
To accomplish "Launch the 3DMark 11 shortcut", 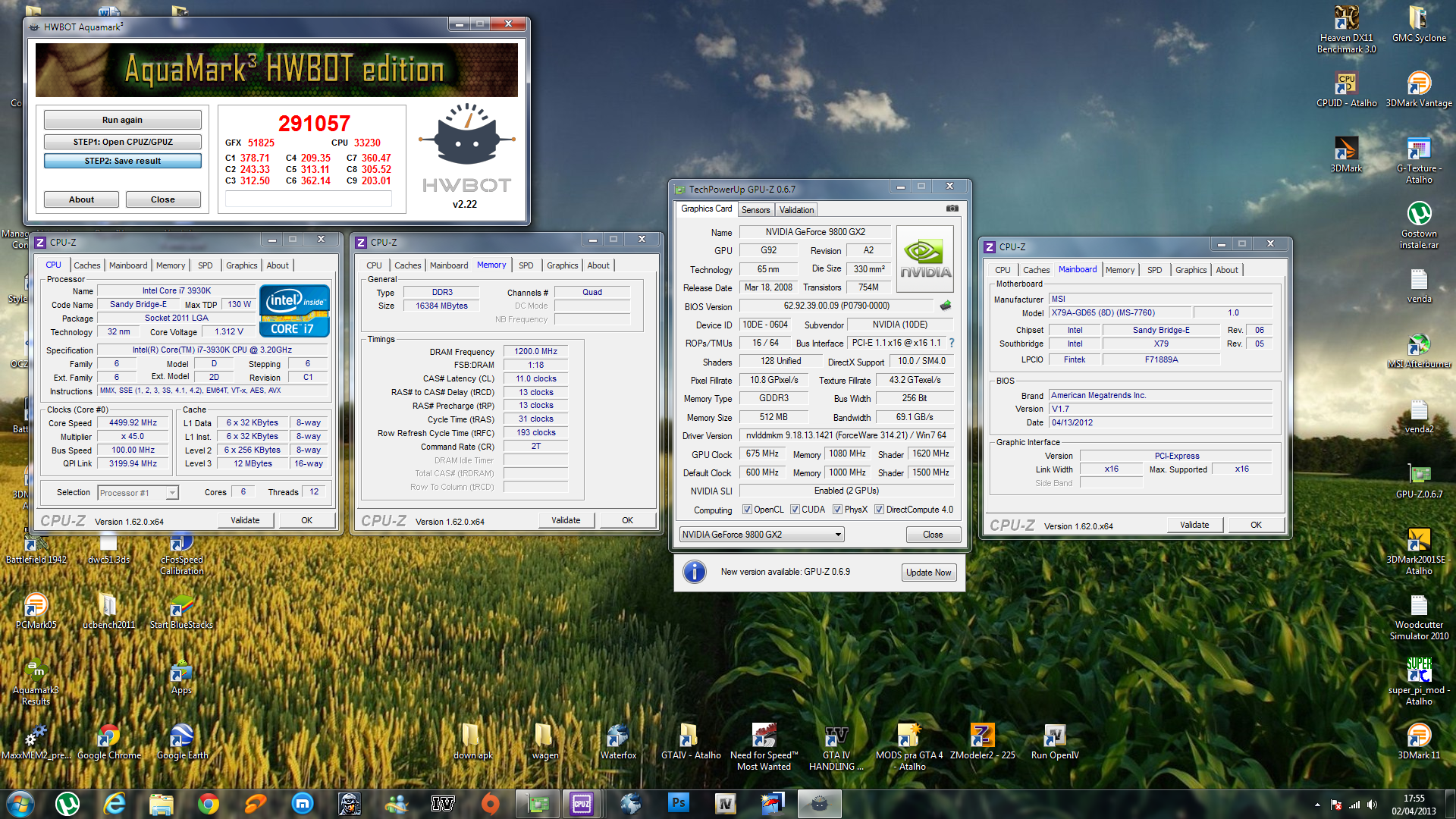I will [1418, 741].
